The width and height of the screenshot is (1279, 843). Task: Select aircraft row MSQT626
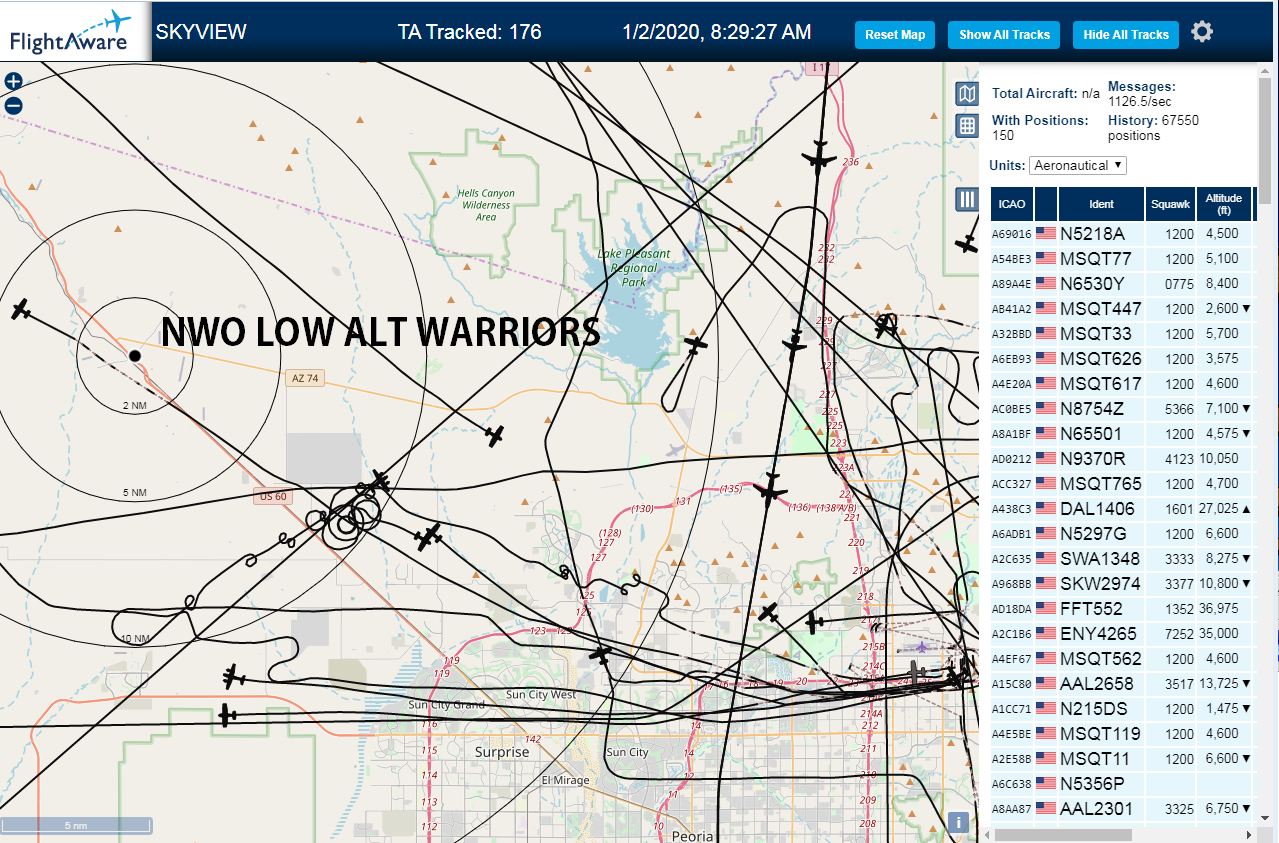tap(1121, 359)
